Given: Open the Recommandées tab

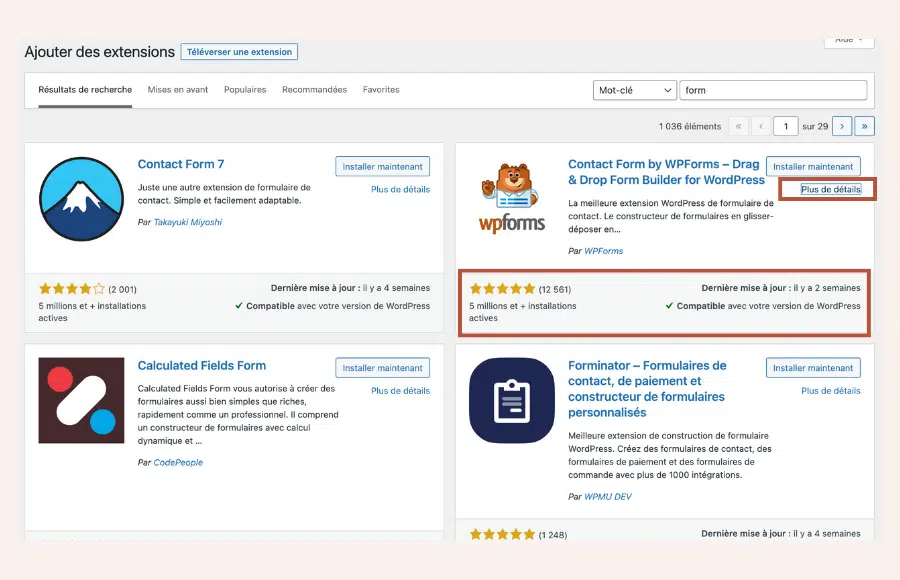Looking at the screenshot, I should 315,90.
